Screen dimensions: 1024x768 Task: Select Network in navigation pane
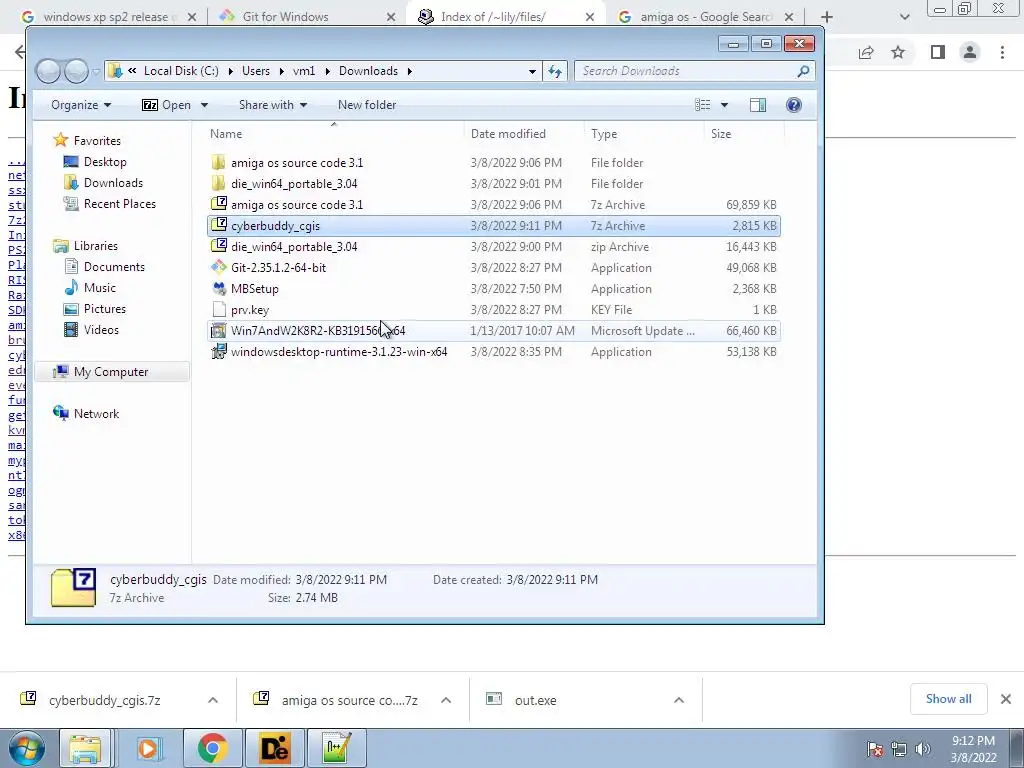(x=86, y=413)
